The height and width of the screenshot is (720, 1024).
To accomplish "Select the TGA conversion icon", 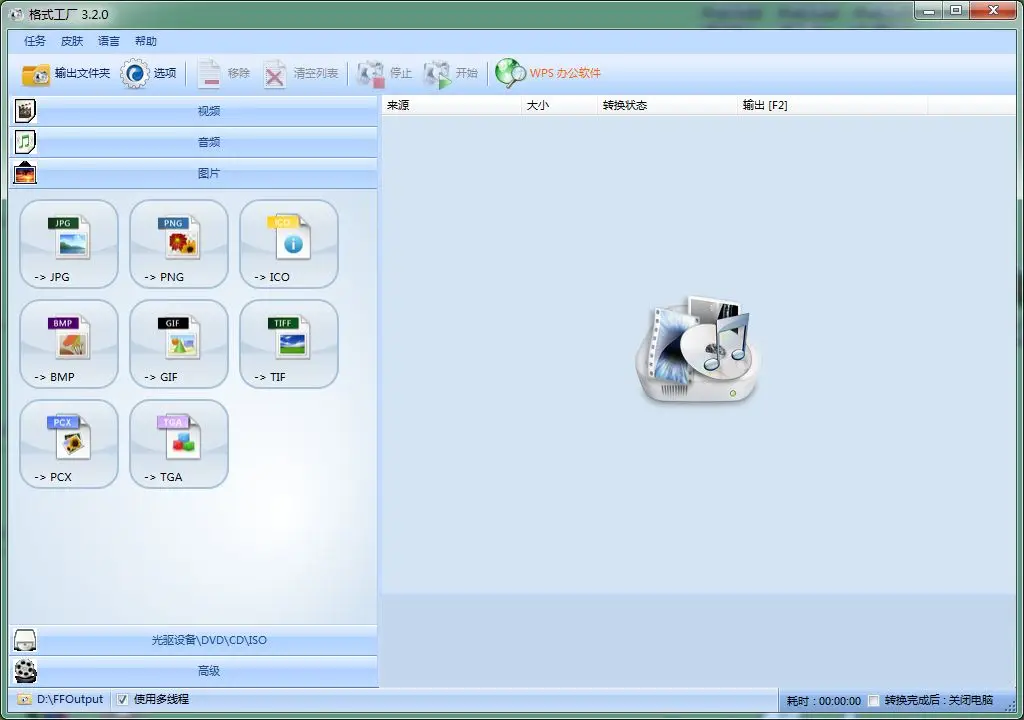I will click(x=179, y=444).
